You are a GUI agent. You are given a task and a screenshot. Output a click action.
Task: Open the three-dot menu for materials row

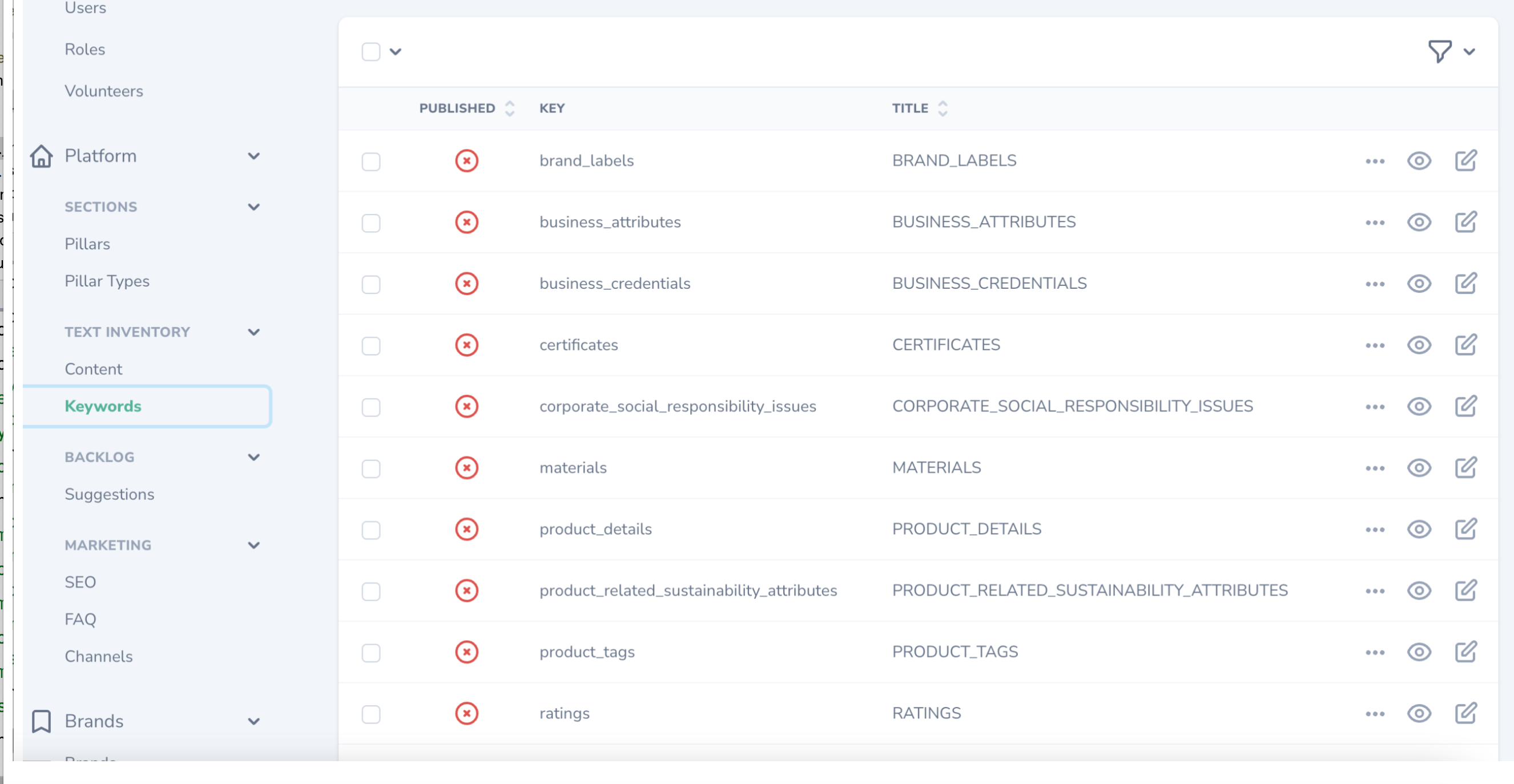pos(1374,468)
